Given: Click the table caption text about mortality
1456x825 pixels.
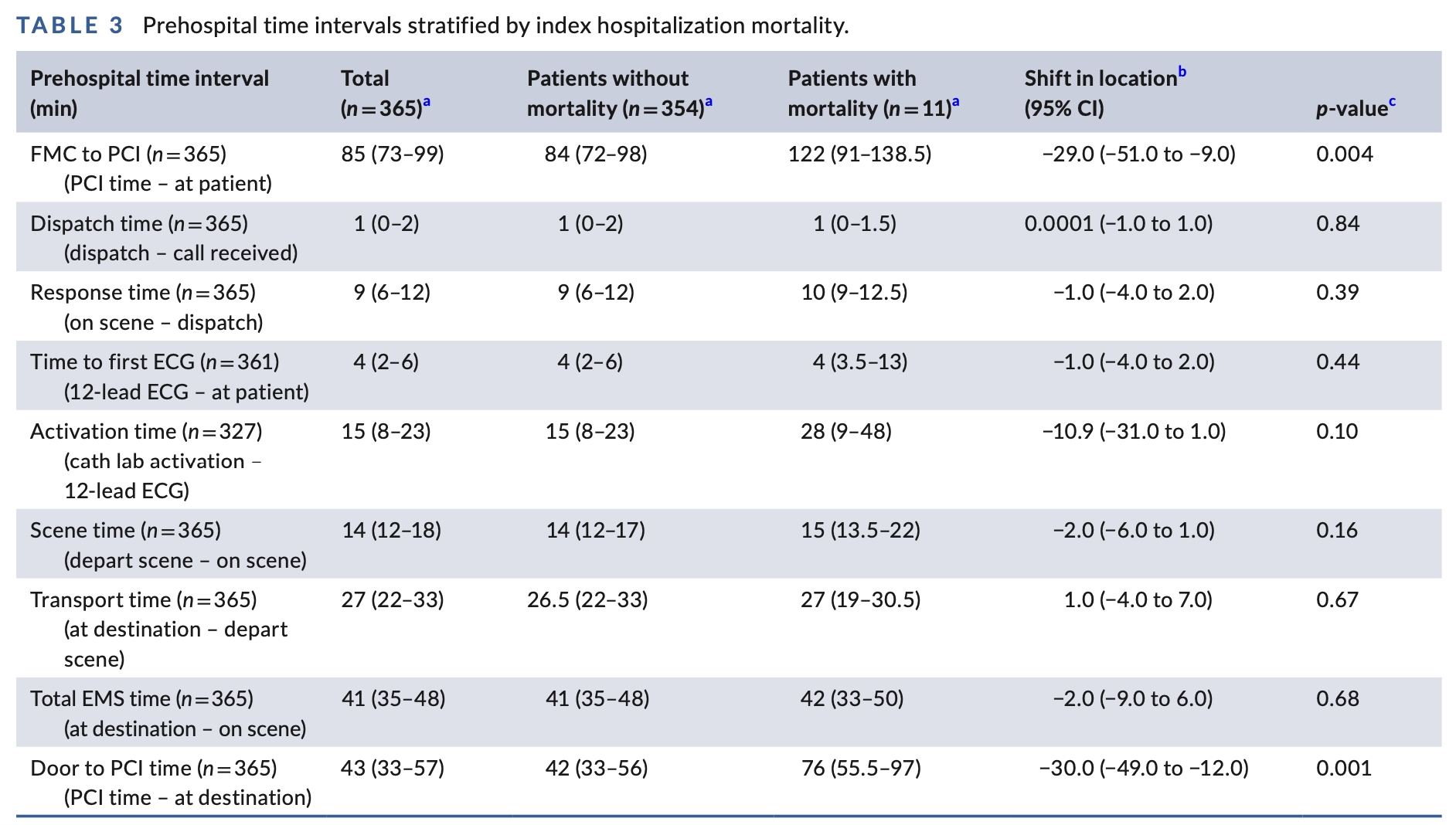Looking at the screenshot, I should (495, 25).
